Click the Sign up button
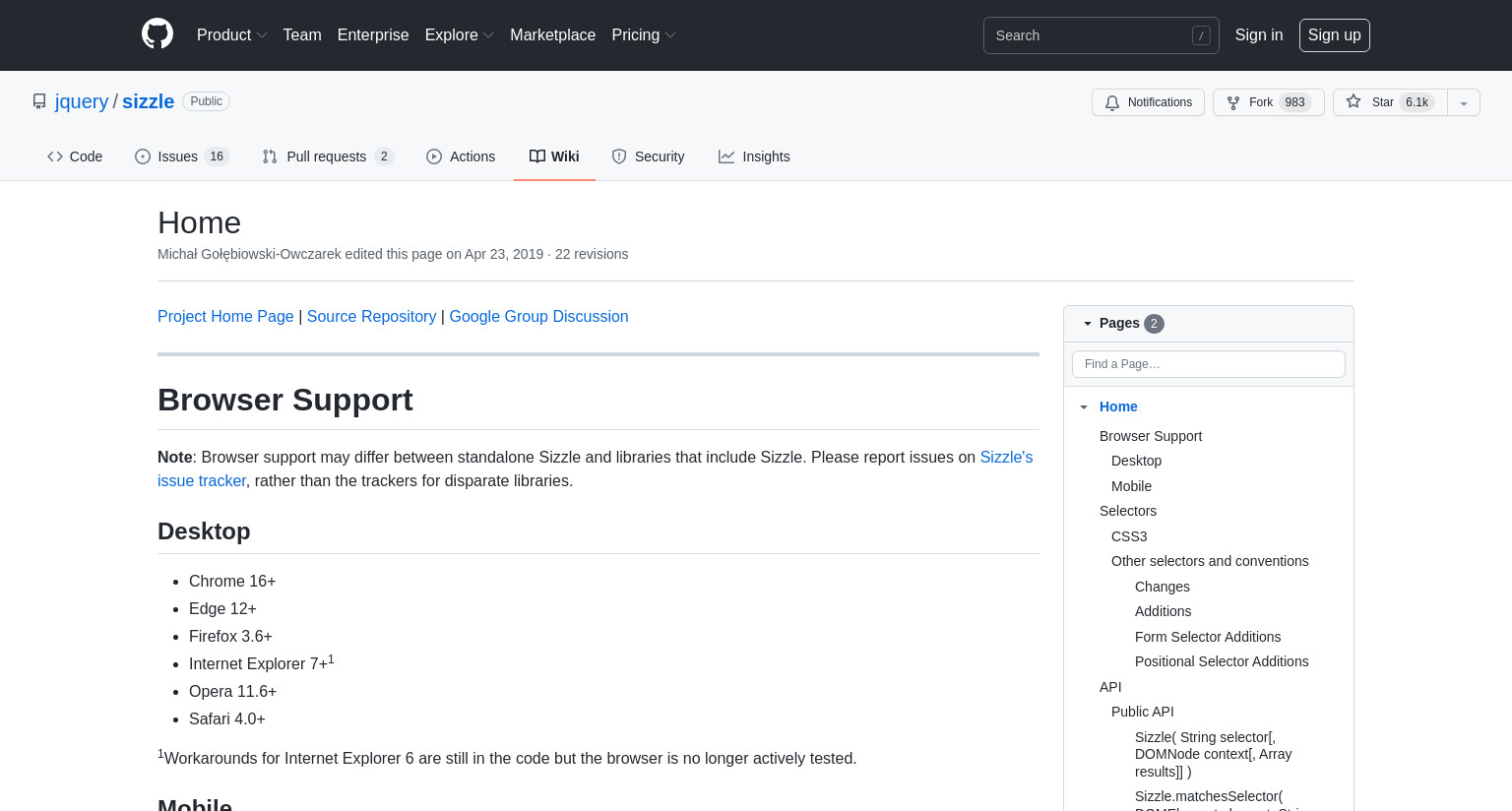 pos(1334,35)
